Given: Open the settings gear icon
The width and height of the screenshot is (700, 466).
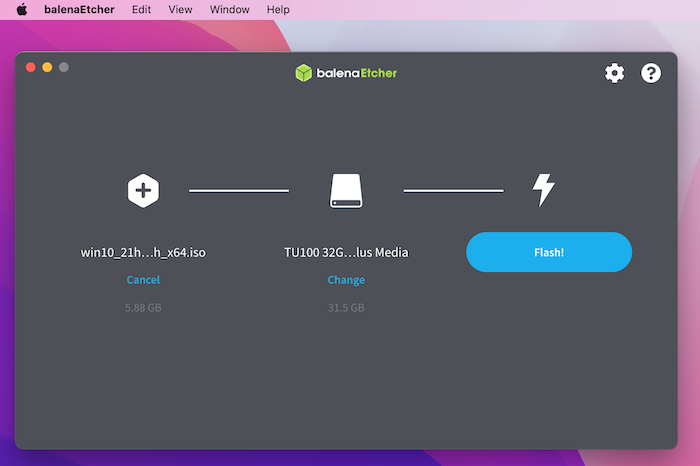Looking at the screenshot, I should coord(614,73).
